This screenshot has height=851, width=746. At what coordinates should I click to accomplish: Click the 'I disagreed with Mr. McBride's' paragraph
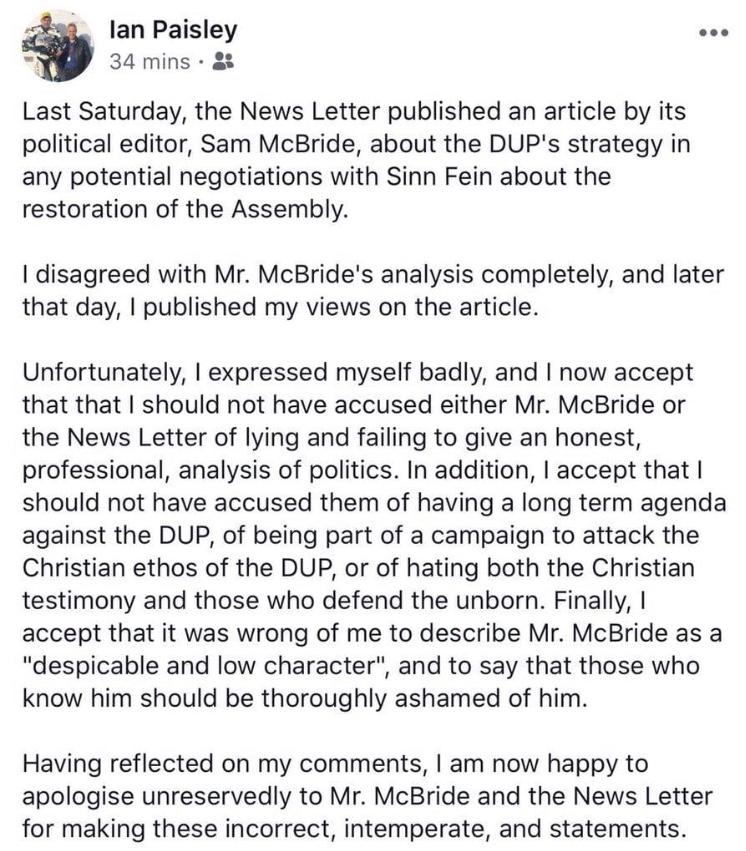[373, 290]
